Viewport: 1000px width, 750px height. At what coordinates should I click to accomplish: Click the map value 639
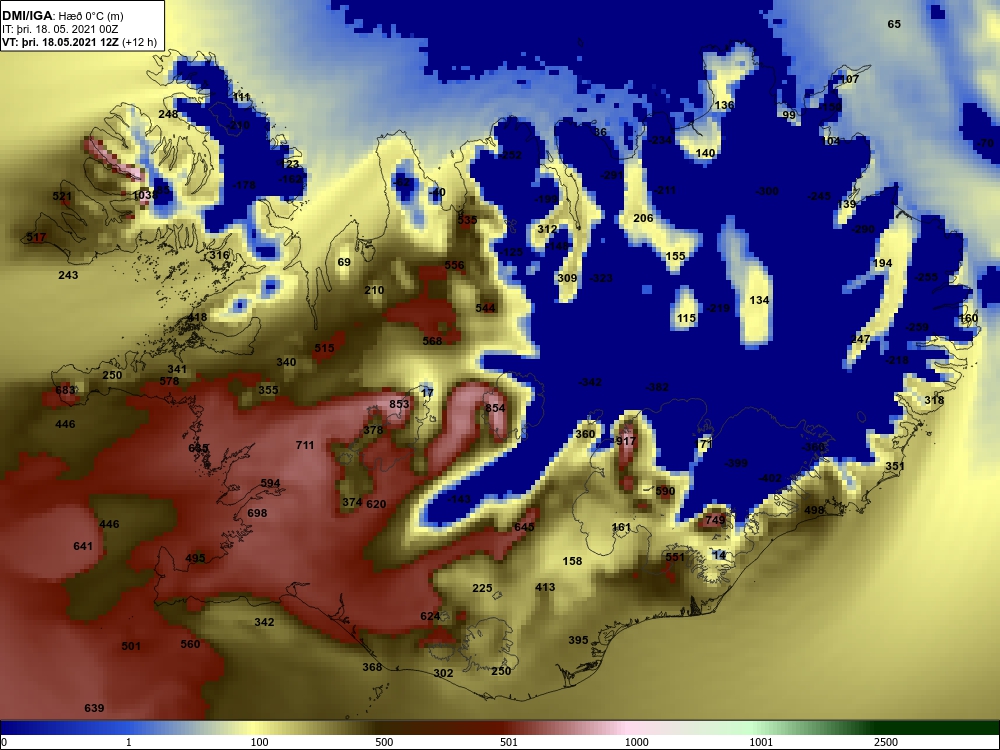(x=94, y=709)
